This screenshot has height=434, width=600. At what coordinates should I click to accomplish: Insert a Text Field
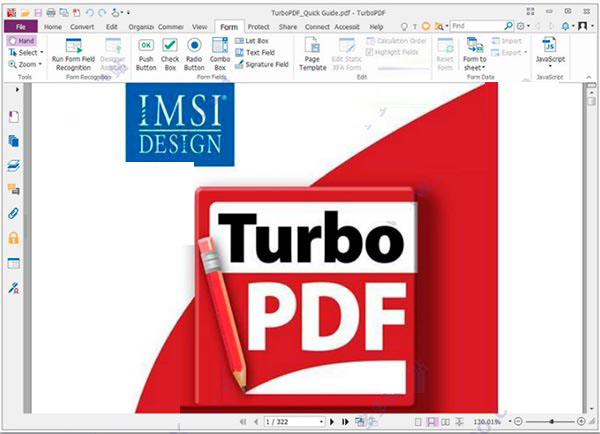click(254, 52)
